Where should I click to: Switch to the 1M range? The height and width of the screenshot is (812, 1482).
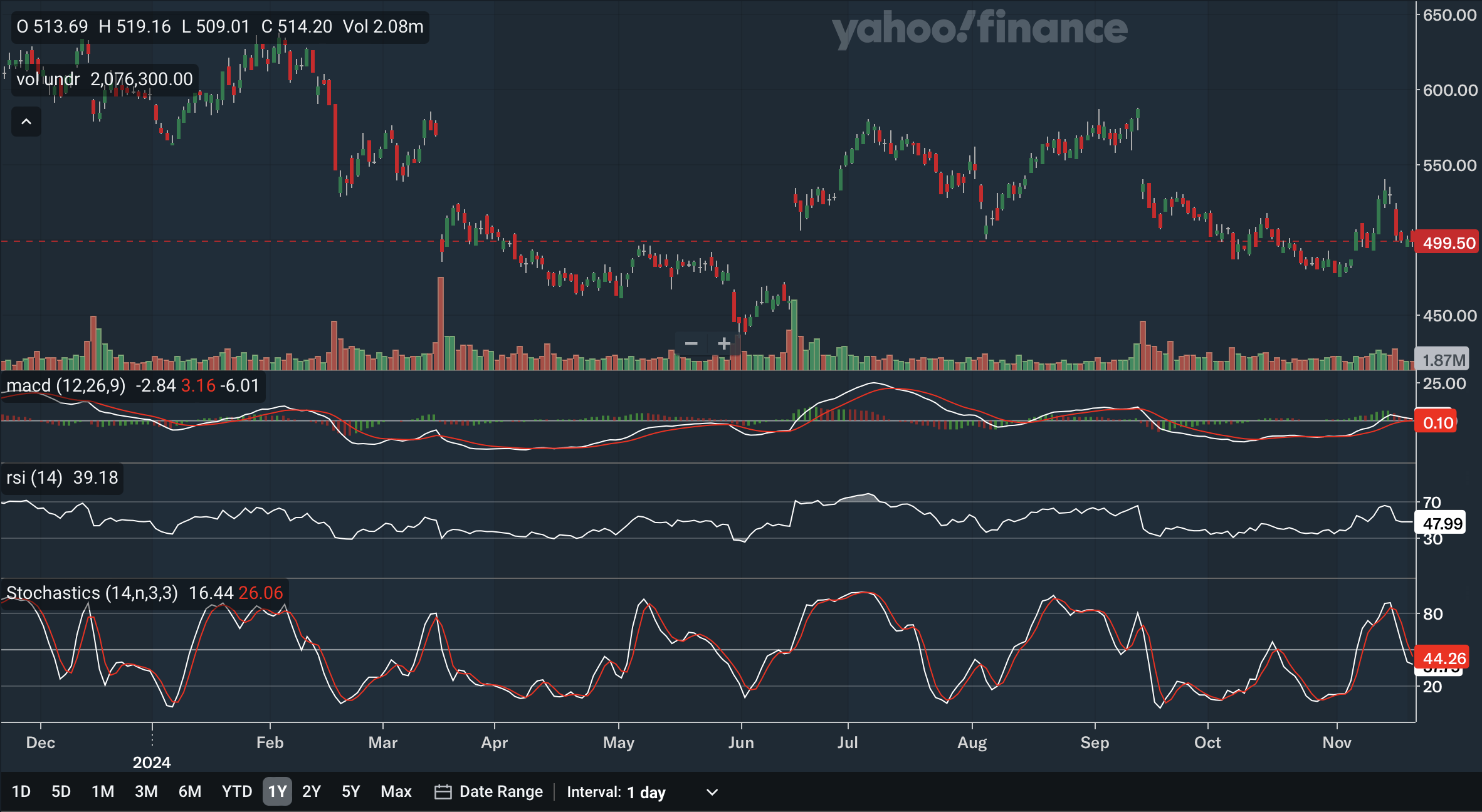coord(103,791)
